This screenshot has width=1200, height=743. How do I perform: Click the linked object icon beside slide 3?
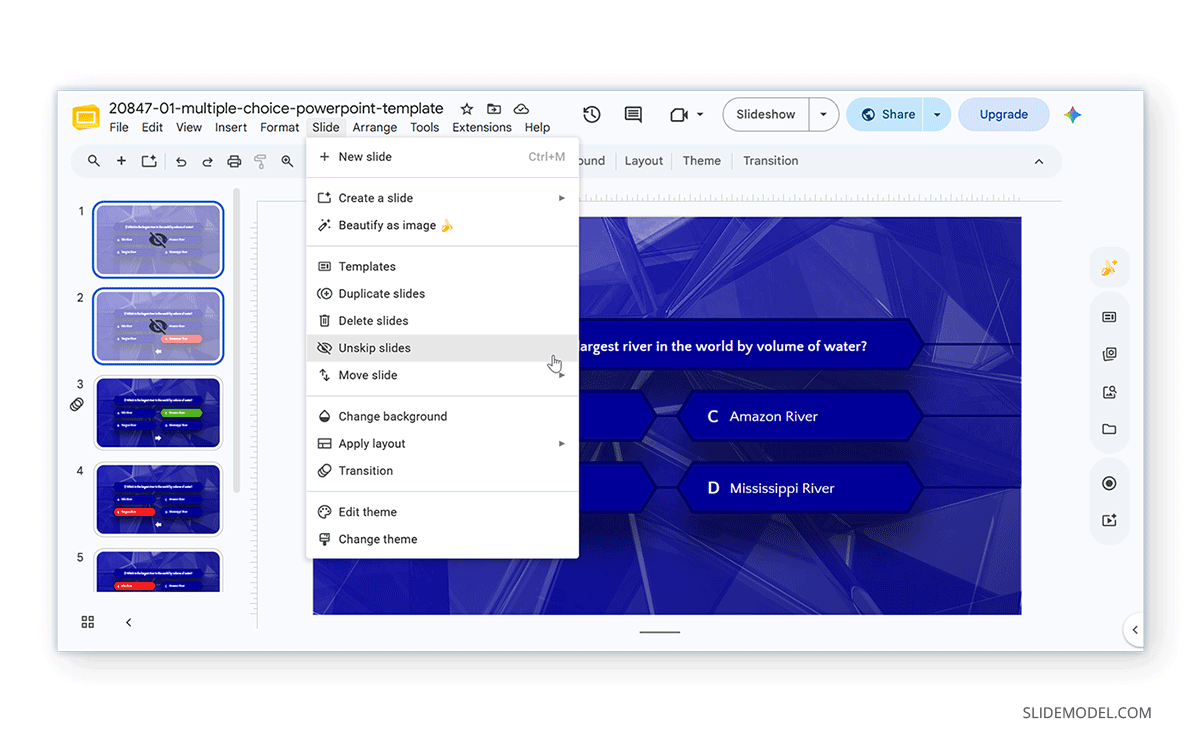click(x=76, y=404)
